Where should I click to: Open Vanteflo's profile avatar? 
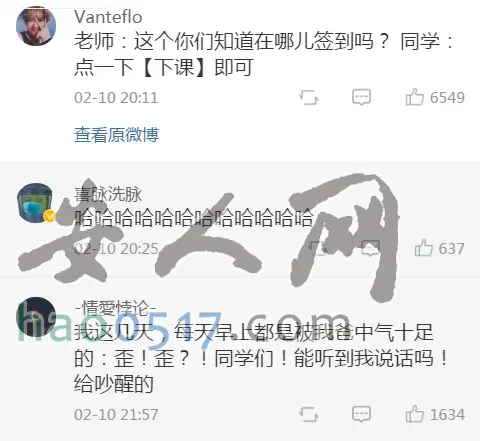(x=36, y=26)
